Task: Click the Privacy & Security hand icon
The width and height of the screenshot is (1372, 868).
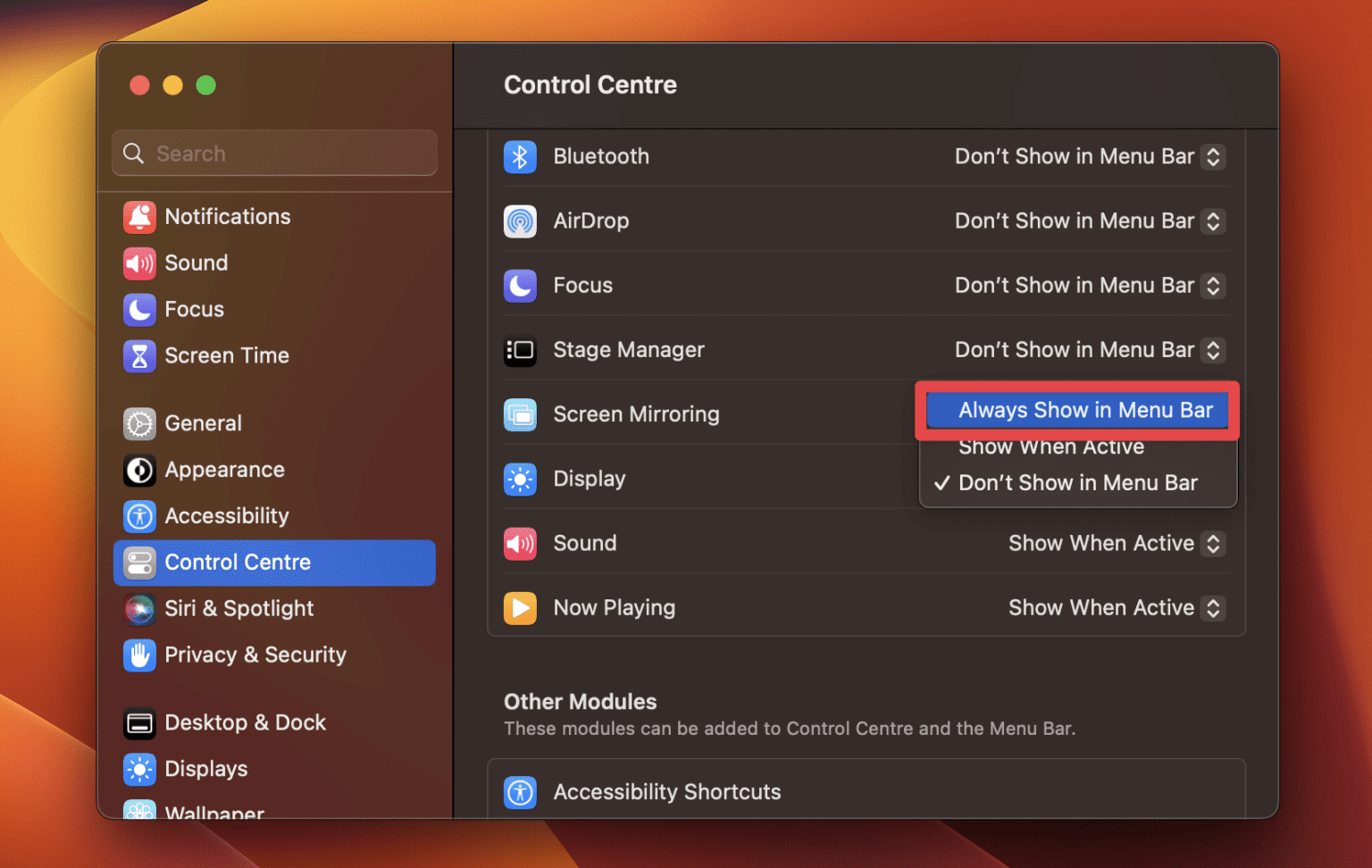Action: 140,655
